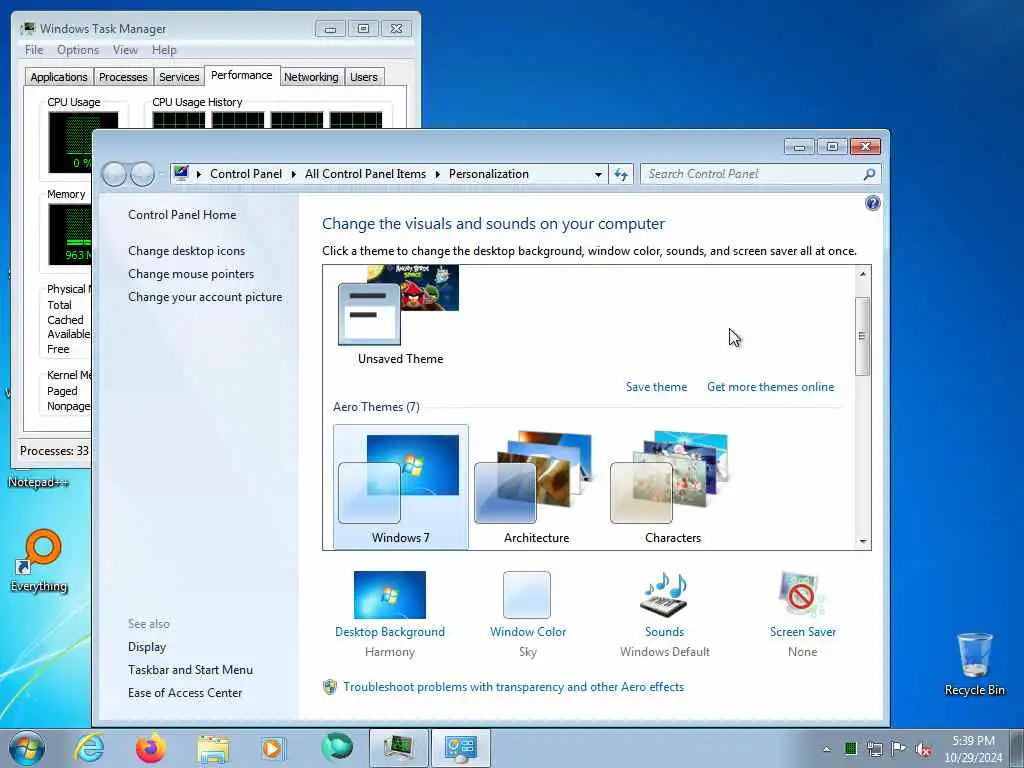The image size is (1024, 768).
Task: Open Action Center flag tray icon
Action: click(x=899, y=748)
